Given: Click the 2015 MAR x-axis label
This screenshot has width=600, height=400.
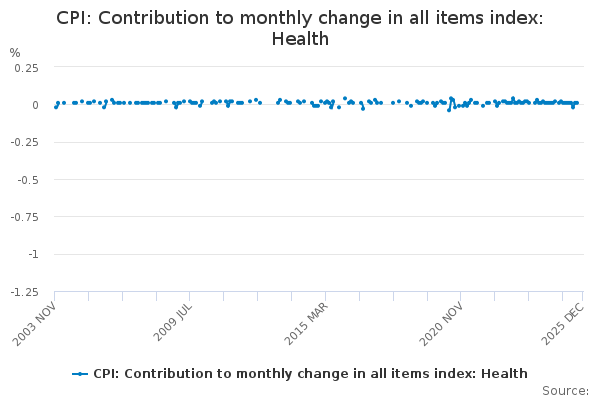Looking at the screenshot, I should [306, 324].
